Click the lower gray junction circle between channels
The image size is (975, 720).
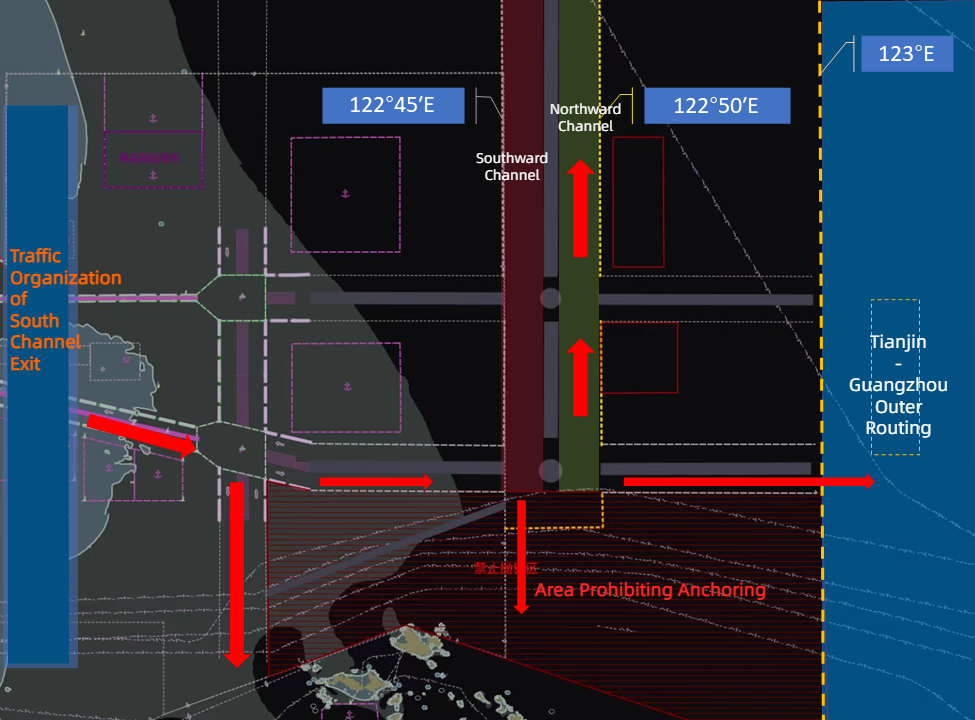[550, 470]
